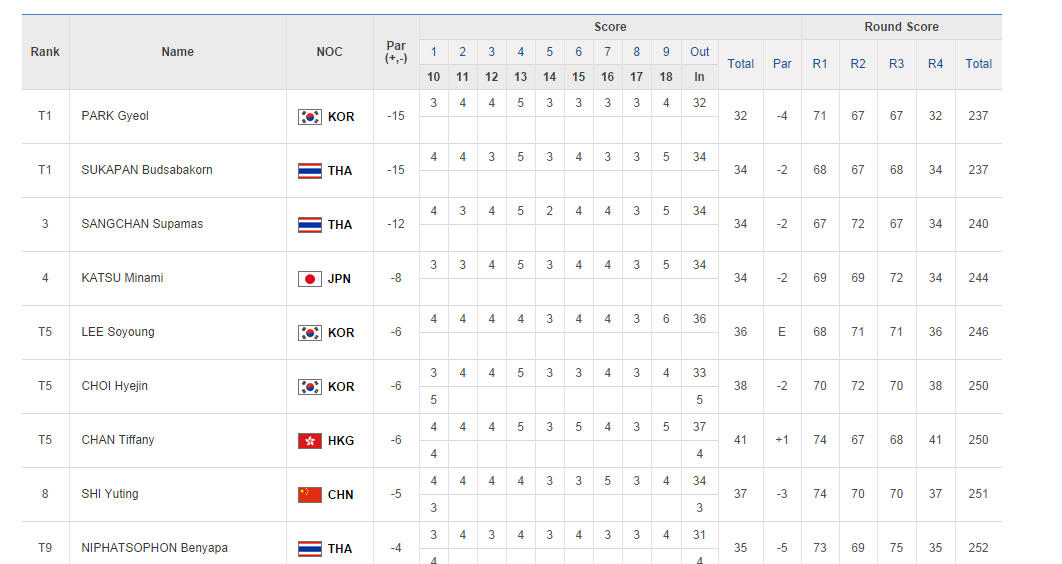Click the China flag for SHI Yuting
This screenshot has height=564, width=1062.
[x=309, y=495]
